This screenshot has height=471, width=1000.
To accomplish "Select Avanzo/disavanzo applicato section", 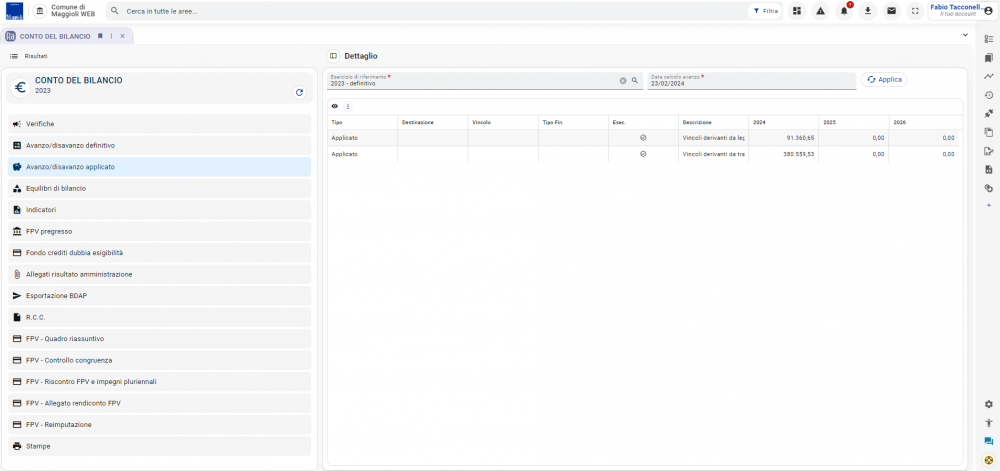I will click(159, 167).
